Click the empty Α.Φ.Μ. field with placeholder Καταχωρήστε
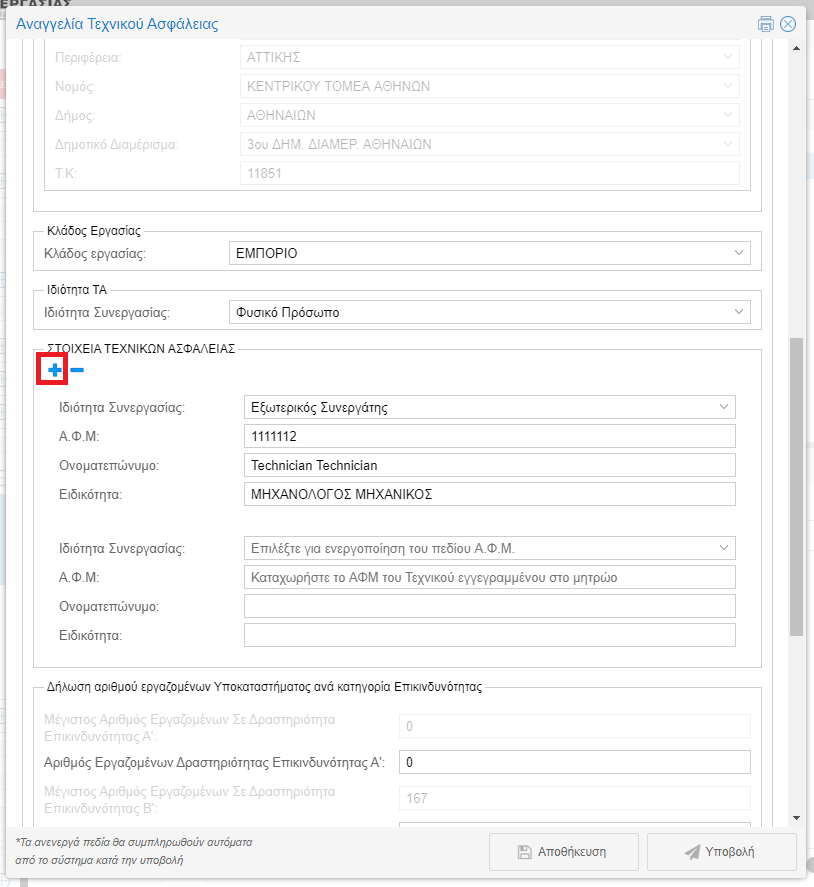Screen dimensions: 814x887 489,578
